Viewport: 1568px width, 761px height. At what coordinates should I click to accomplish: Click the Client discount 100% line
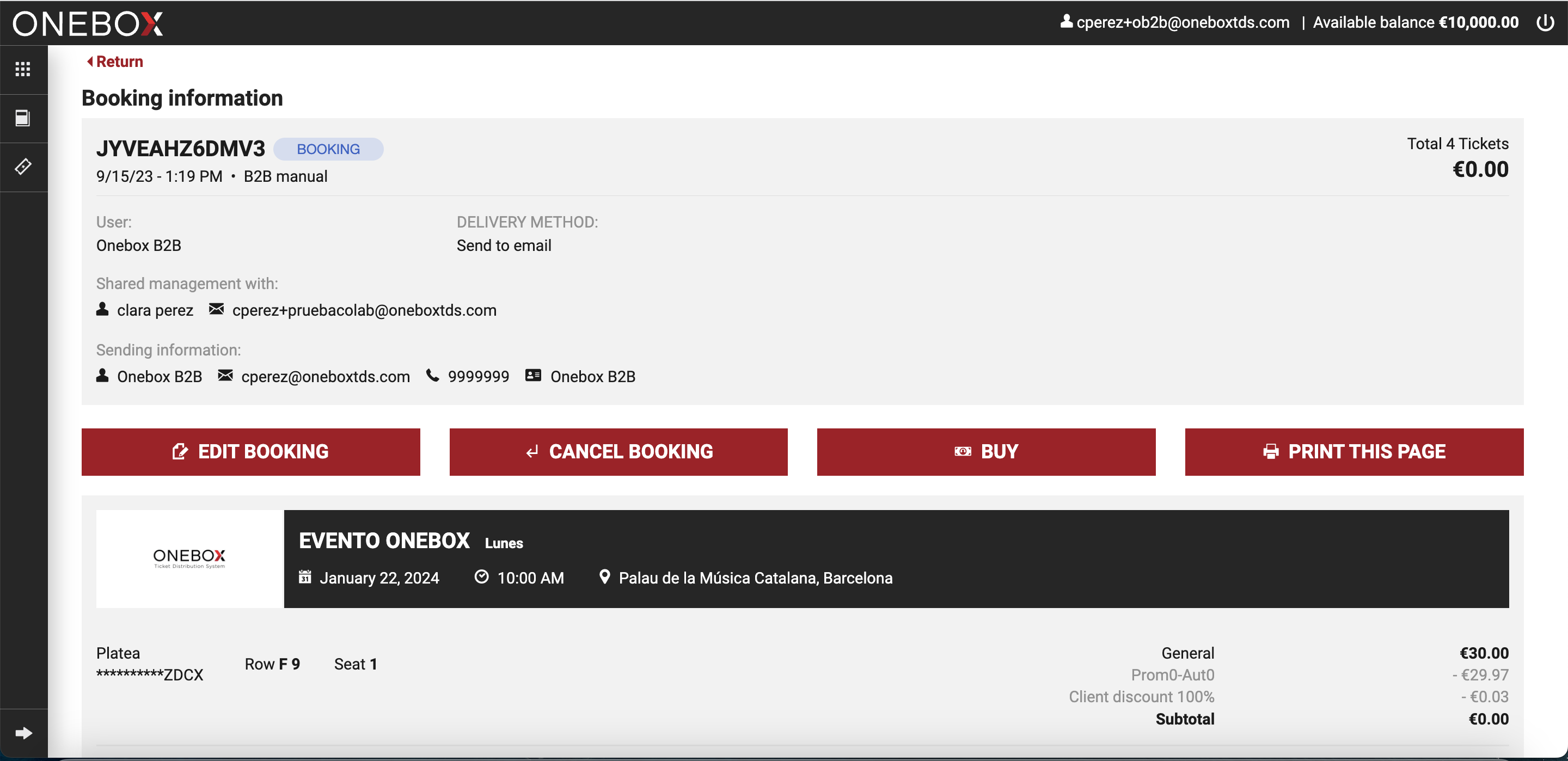1141,697
